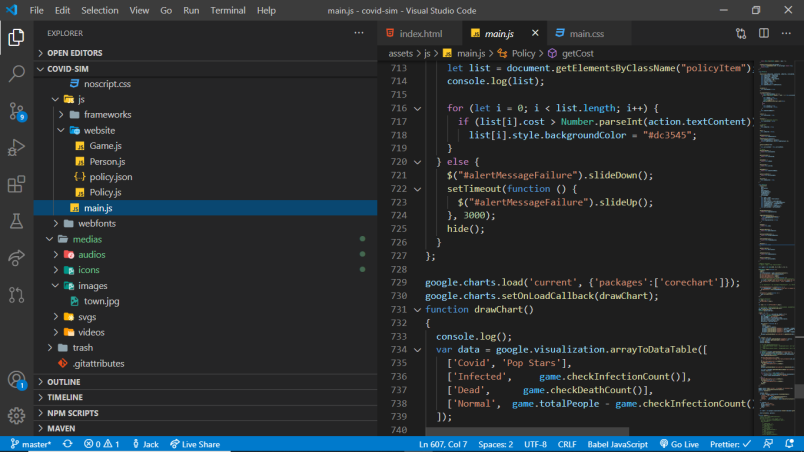Image resolution: width=804 pixels, height=452 pixels.
Task: Open the Manage gear icon
Action: coord(16,415)
